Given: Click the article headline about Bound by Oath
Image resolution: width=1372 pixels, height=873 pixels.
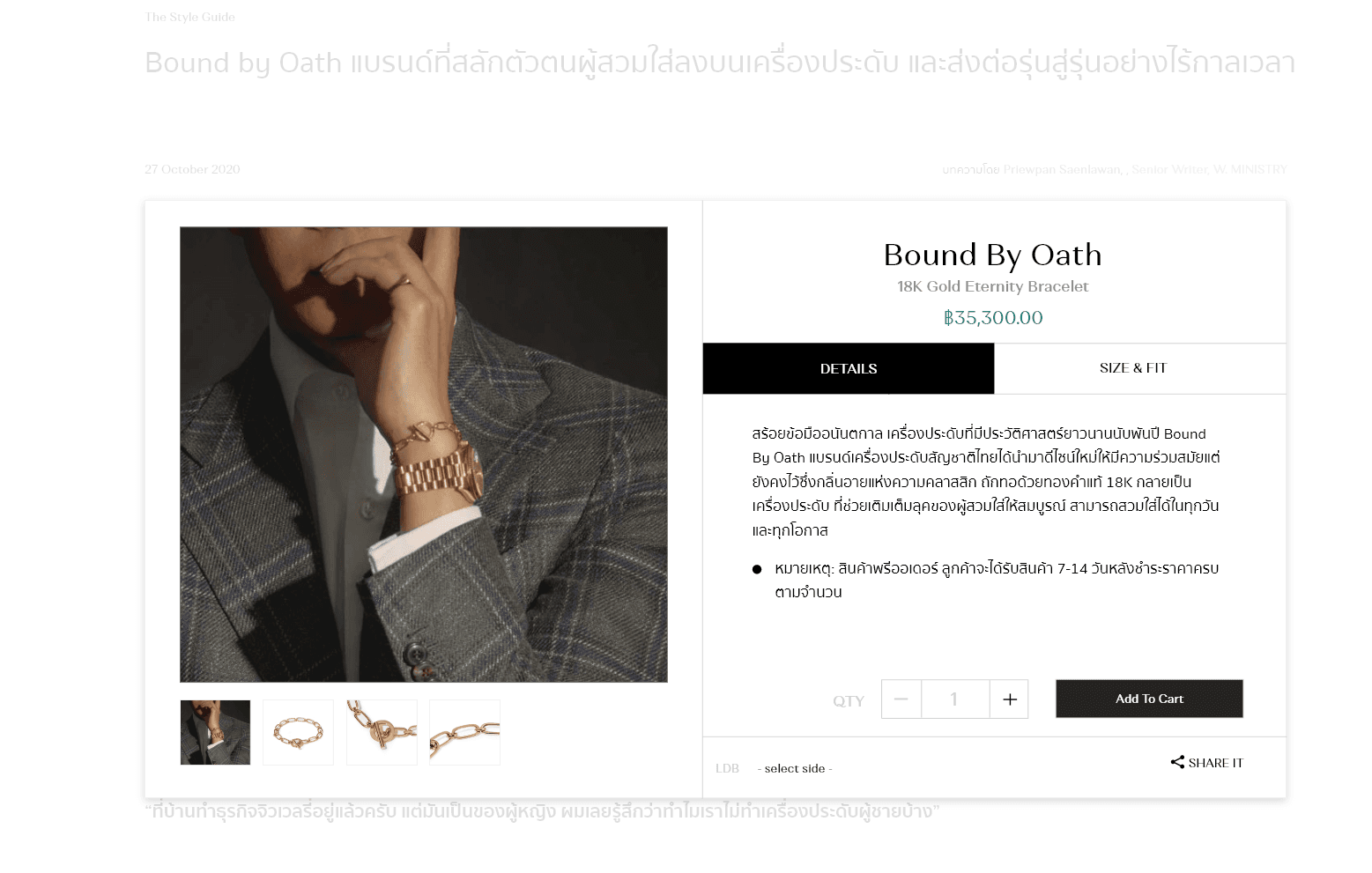Looking at the screenshot, I should 720,63.
